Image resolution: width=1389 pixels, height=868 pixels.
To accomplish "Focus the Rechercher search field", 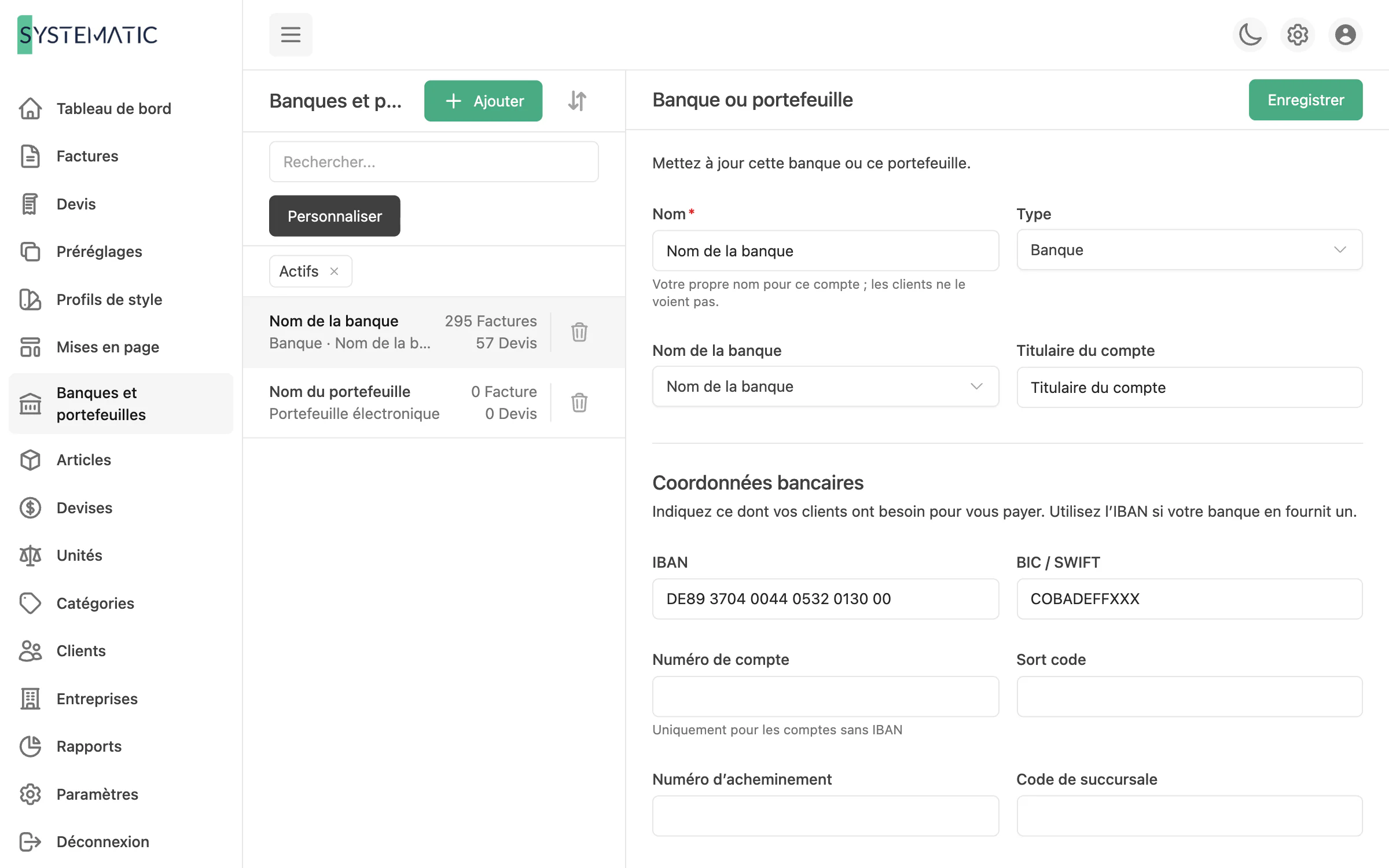I will tap(434, 162).
